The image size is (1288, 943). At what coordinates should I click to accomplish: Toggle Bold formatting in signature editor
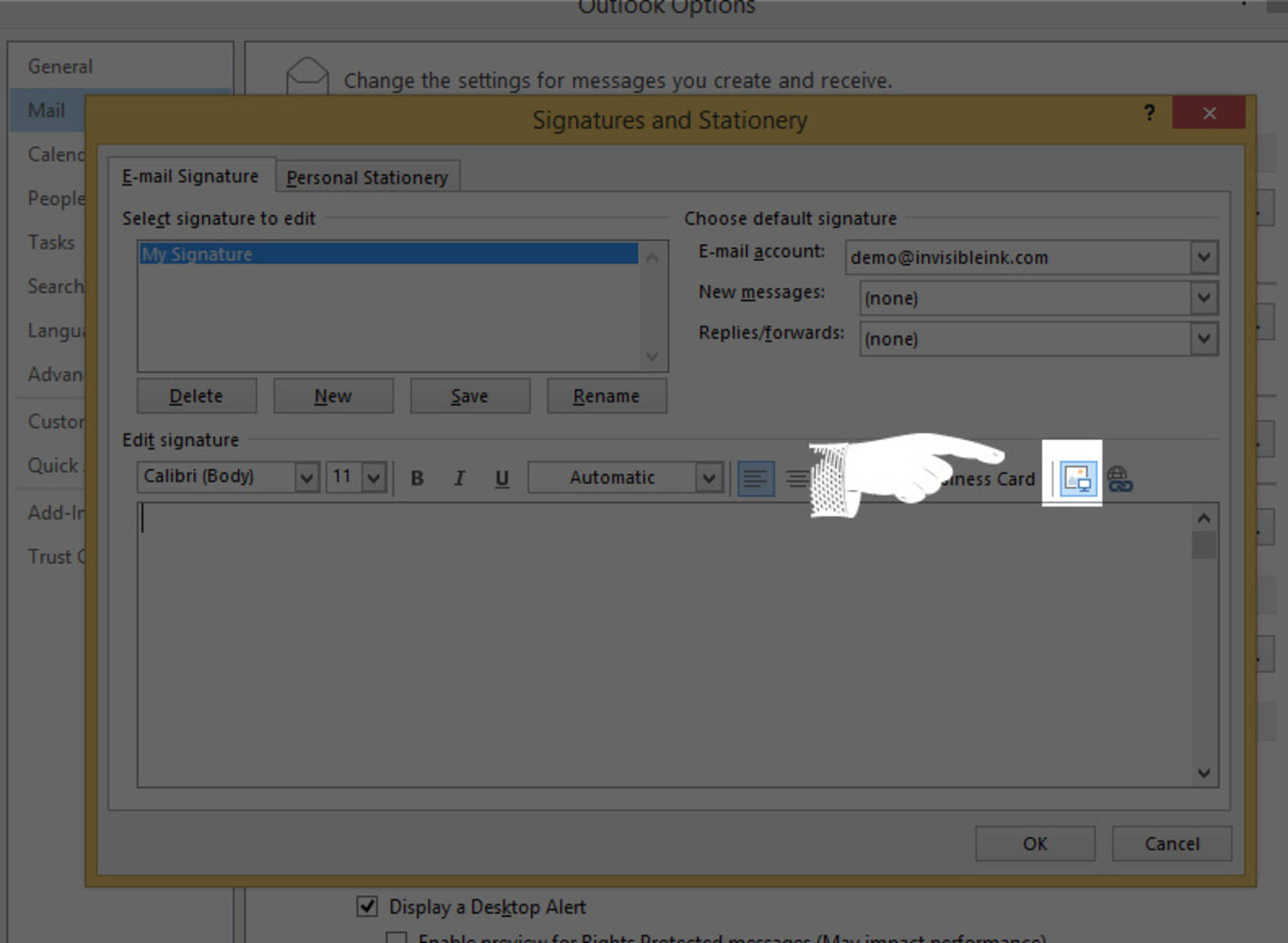(x=417, y=478)
